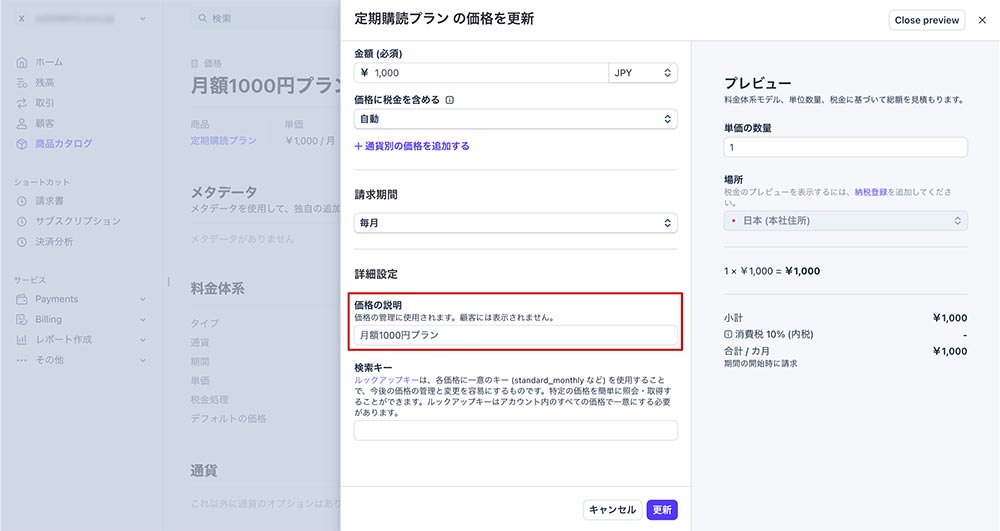This screenshot has height=531, width=1000.
Task: Open the billing period 毎月 dropdown
Action: [515, 223]
